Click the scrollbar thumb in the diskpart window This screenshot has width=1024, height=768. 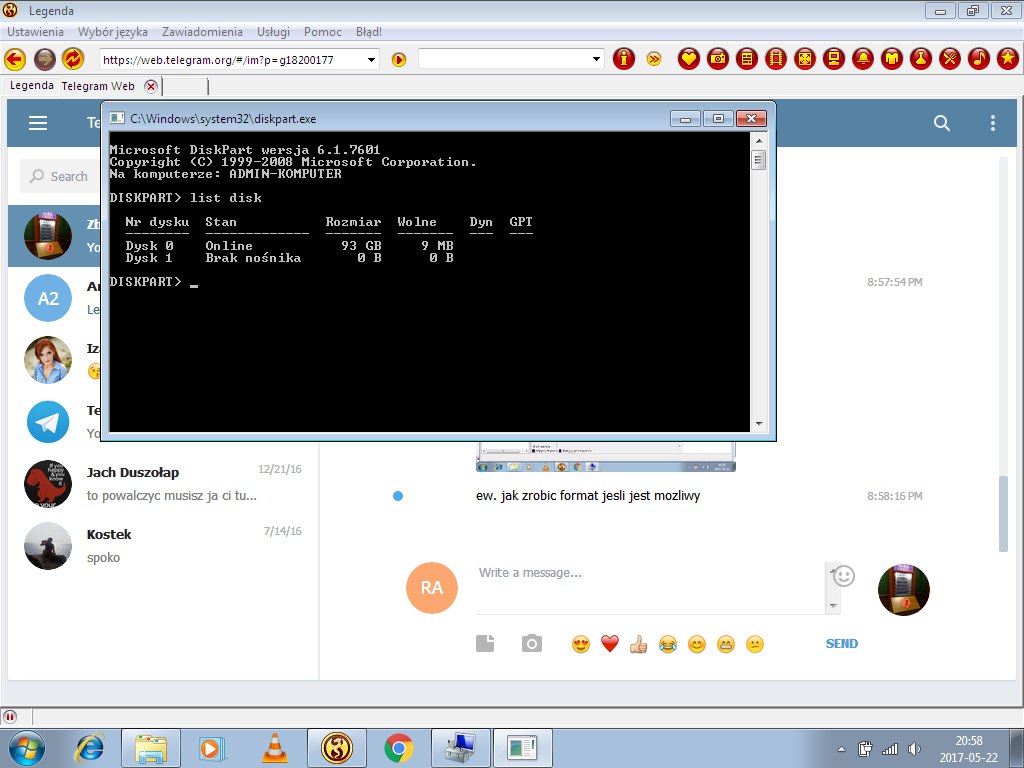pyautogui.click(x=758, y=160)
